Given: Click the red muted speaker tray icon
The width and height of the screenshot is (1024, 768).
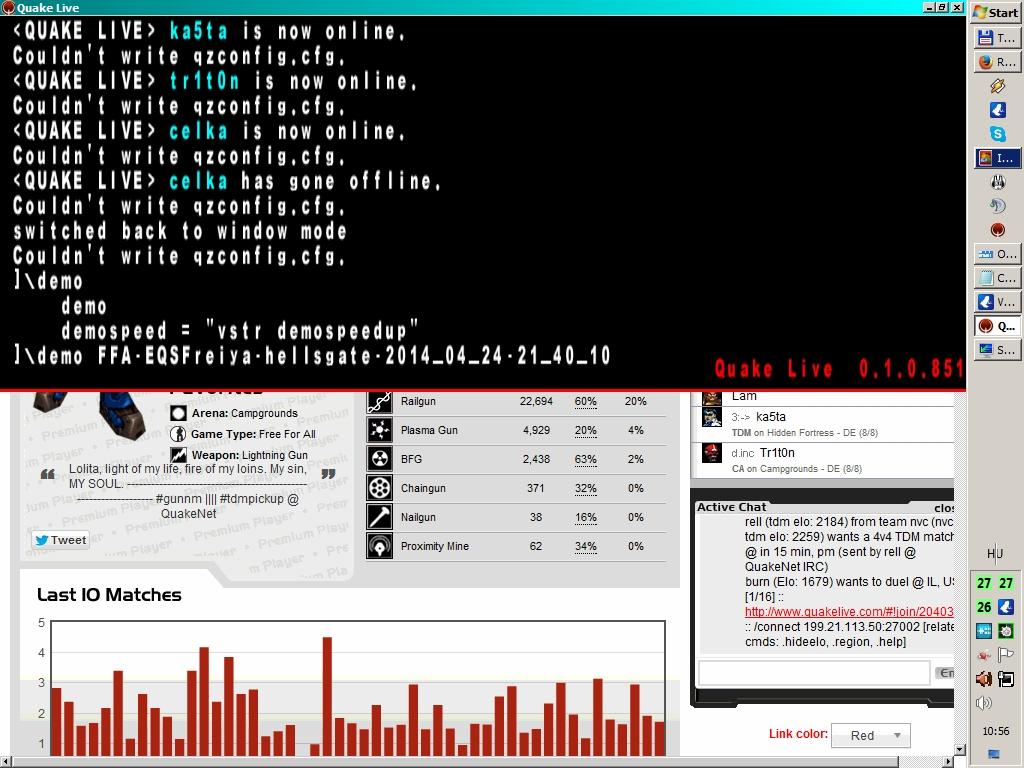Looking at the screenshot, I should (x=984, y=679).
